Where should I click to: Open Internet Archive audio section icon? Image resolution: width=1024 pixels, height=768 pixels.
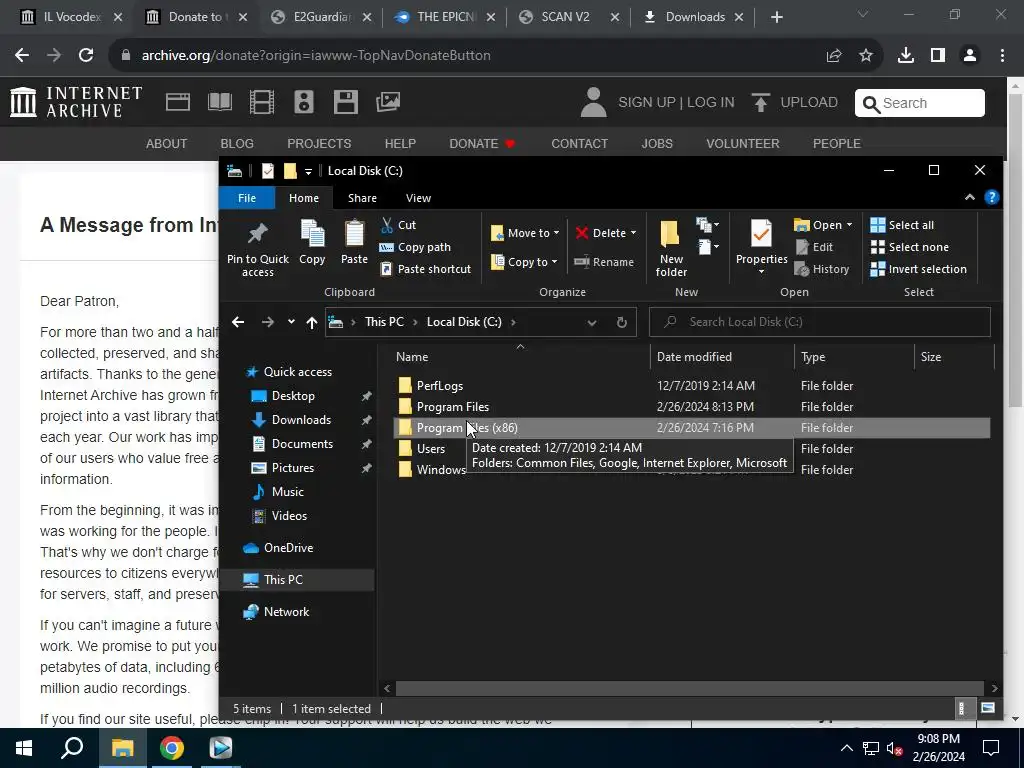click(304, 103)
